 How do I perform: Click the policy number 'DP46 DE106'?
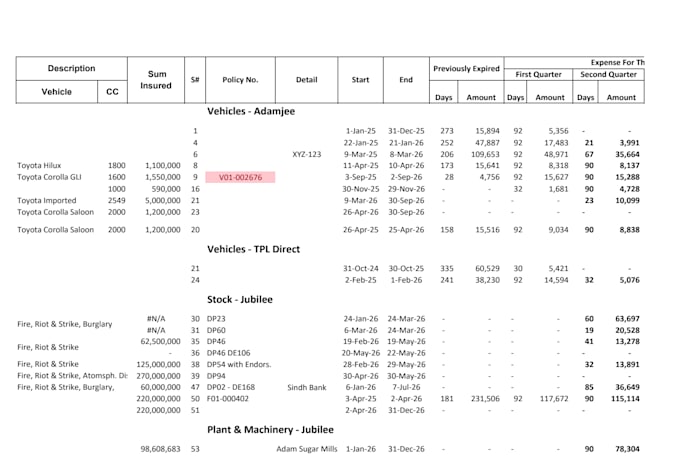(229, 353)
